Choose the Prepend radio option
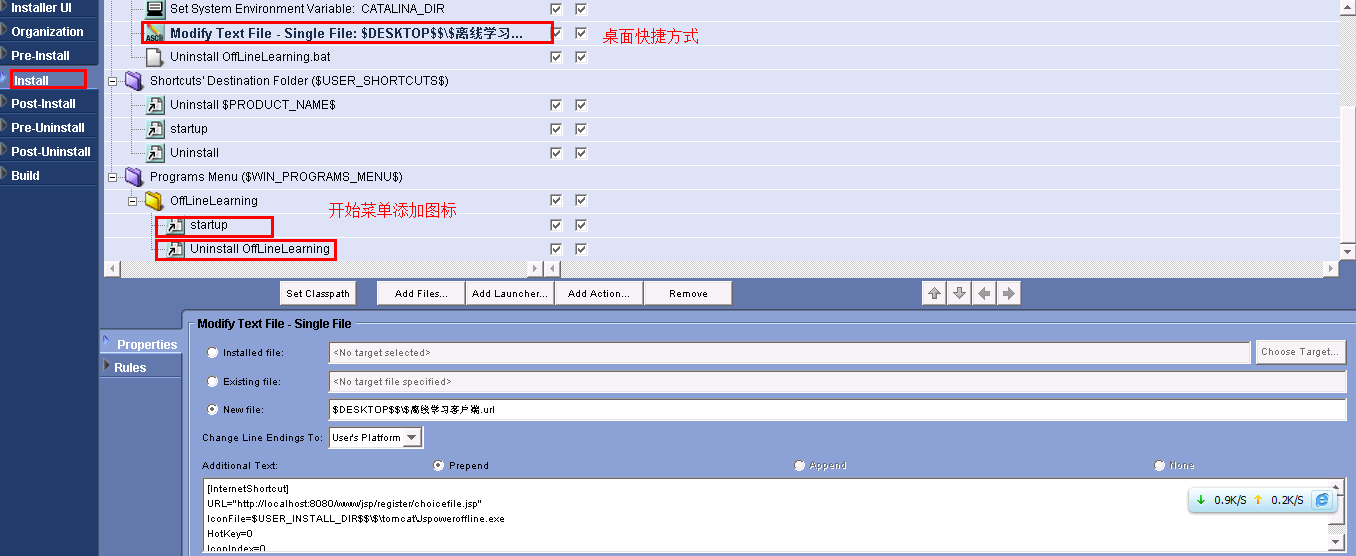Viewport: 1356px width, 556px height. click(438, 466)
